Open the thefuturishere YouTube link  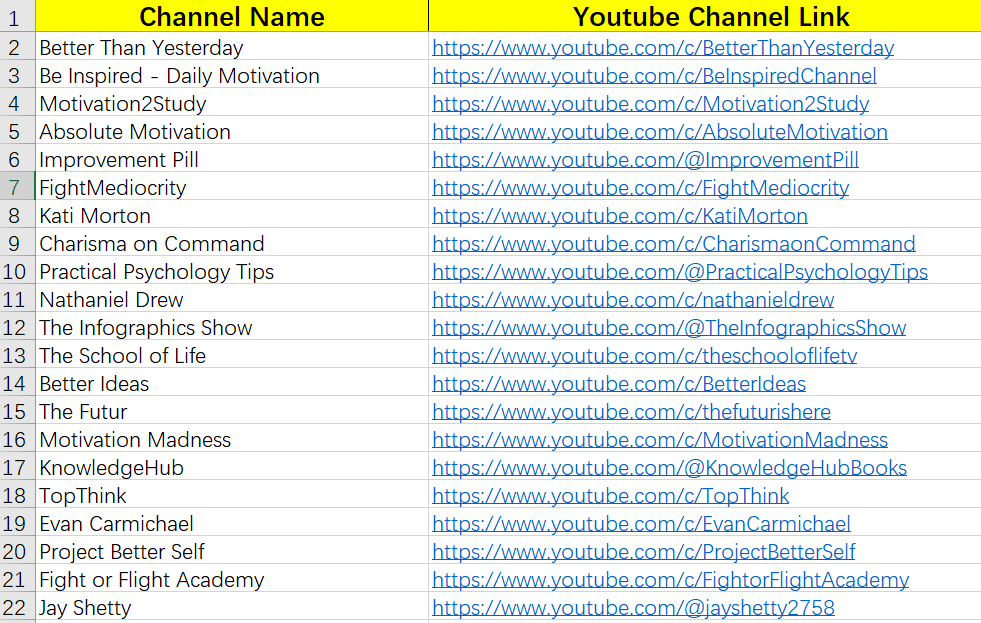click(631, 412)
